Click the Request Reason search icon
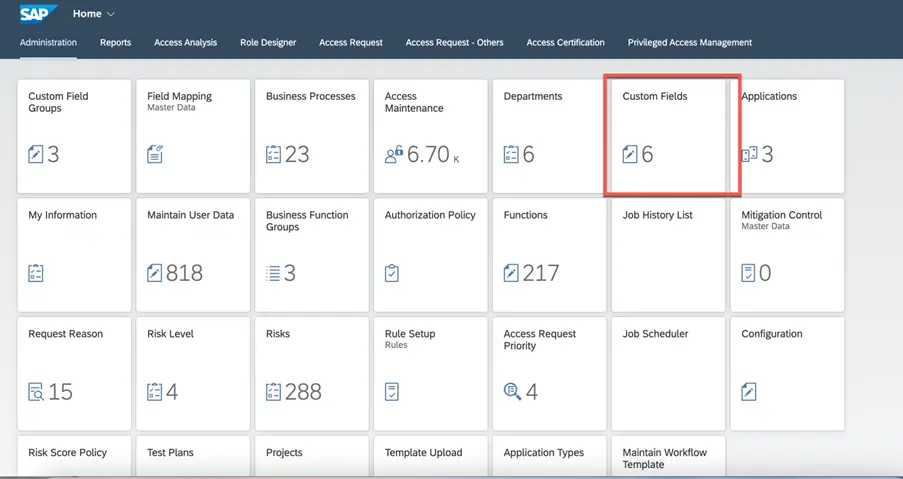The width and height of the screenshot is (903, 479). pyautogui.click(x=36, y=392)
